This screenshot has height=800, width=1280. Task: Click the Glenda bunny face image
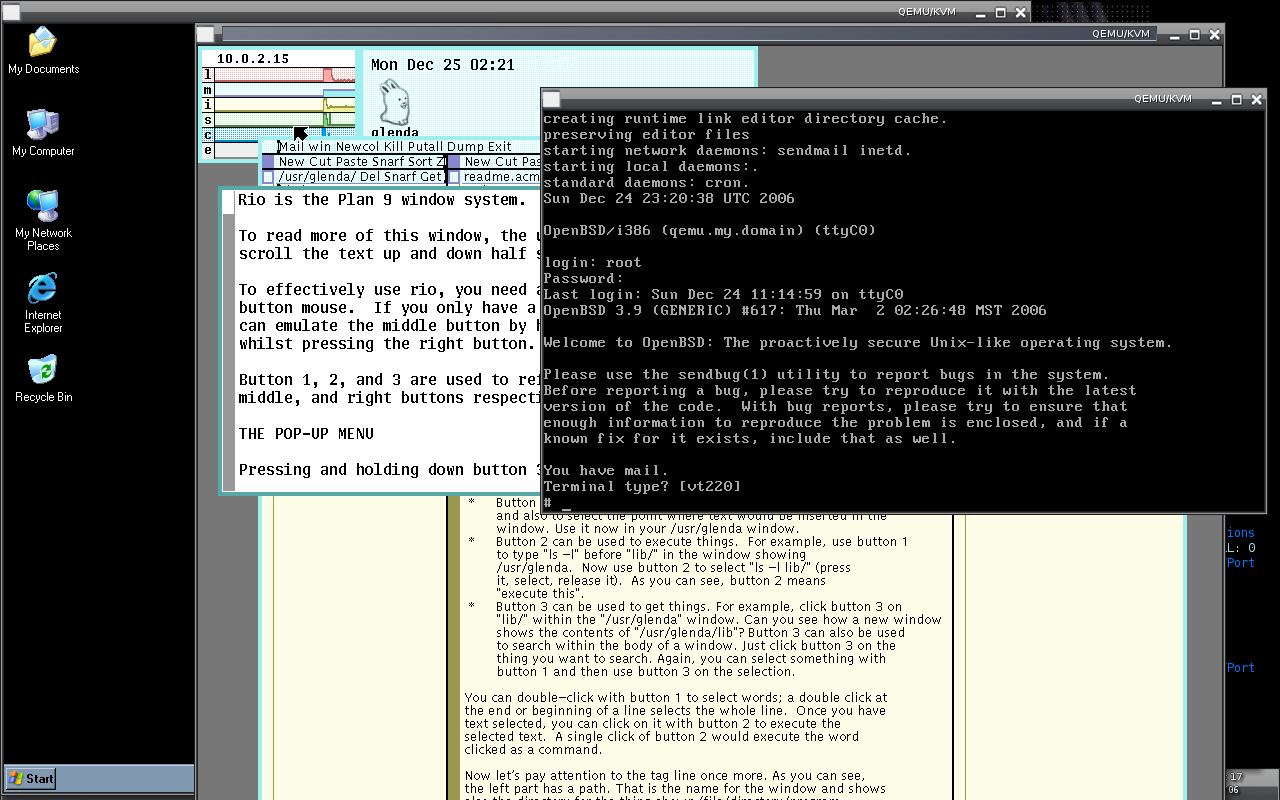394,103
